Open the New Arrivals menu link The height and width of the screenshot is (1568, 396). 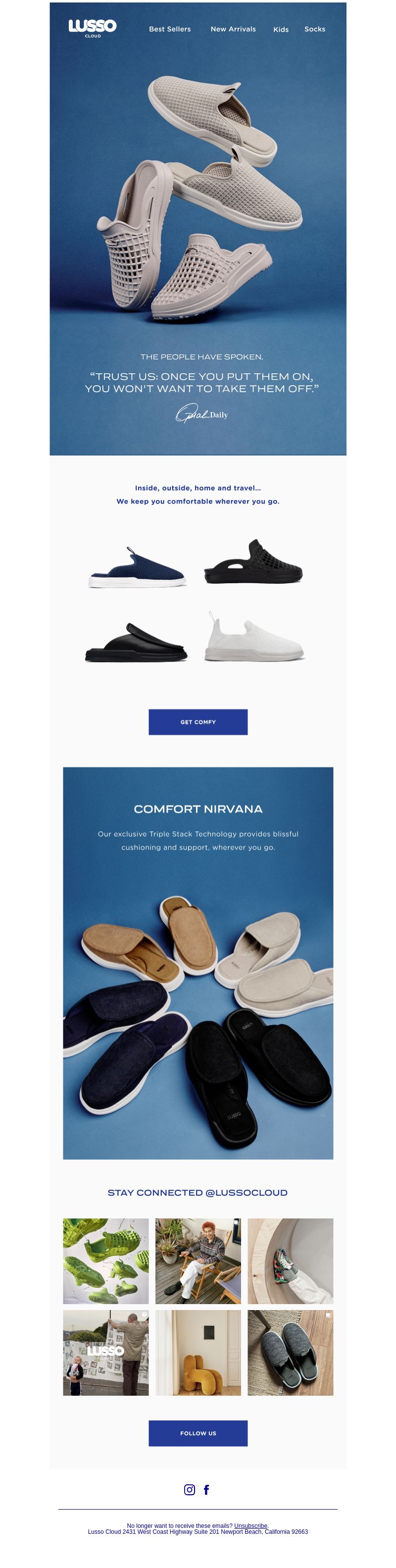[x=233, y=29]
